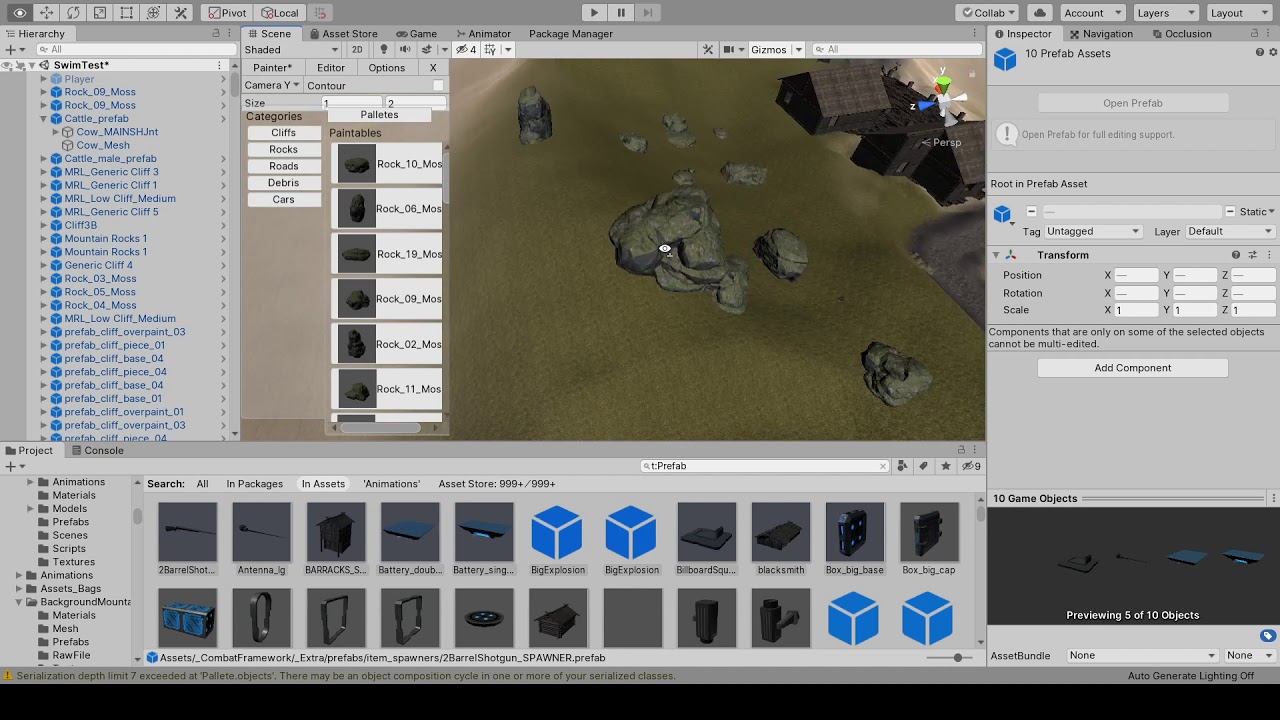
Task: Toggle 2D scene view mode
Action: point(357,49)
